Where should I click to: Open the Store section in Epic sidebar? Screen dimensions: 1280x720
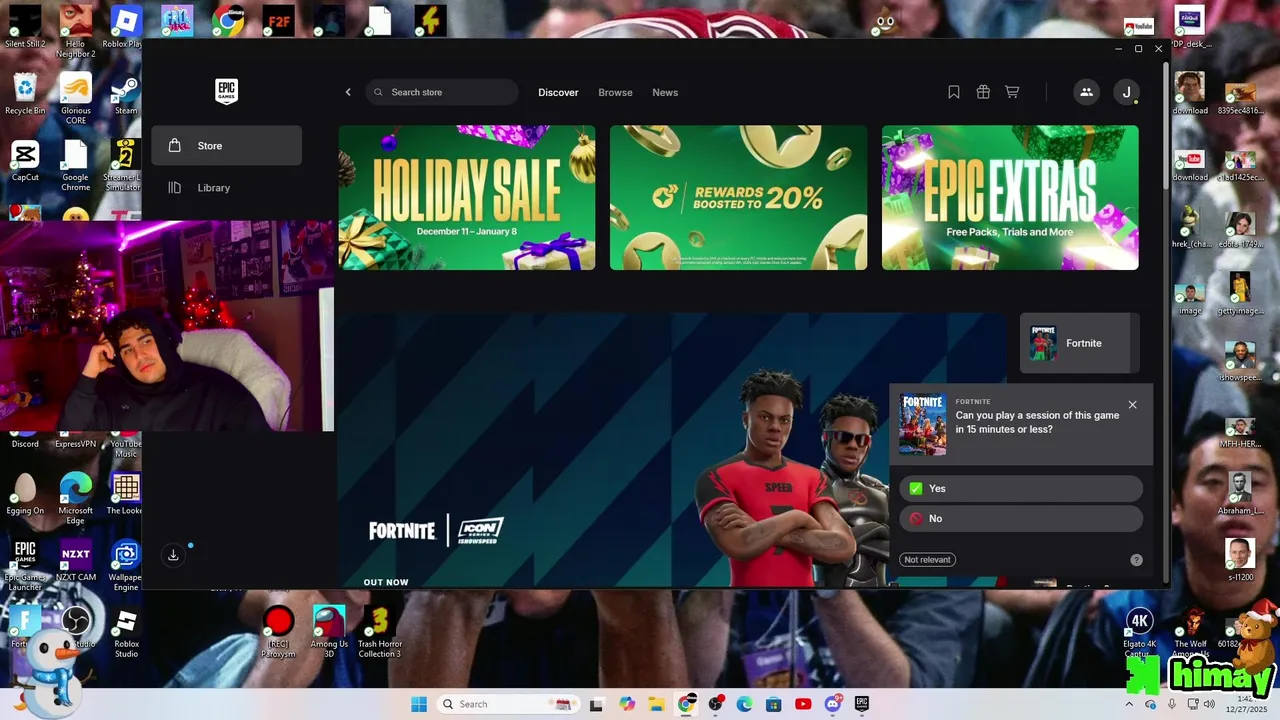[x=226, y=146]
